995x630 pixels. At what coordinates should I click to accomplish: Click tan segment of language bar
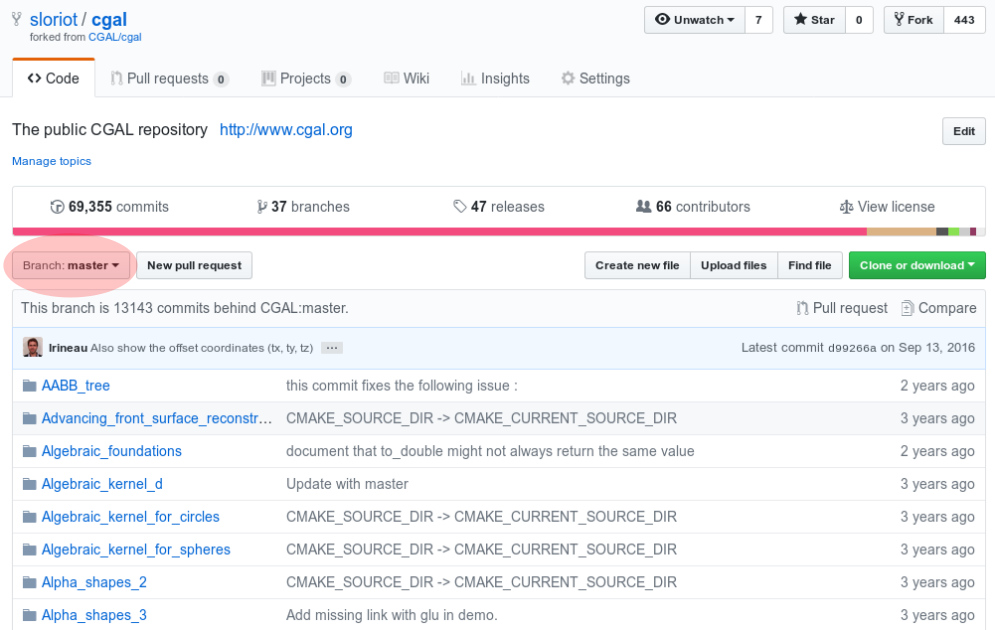(901, 232)
